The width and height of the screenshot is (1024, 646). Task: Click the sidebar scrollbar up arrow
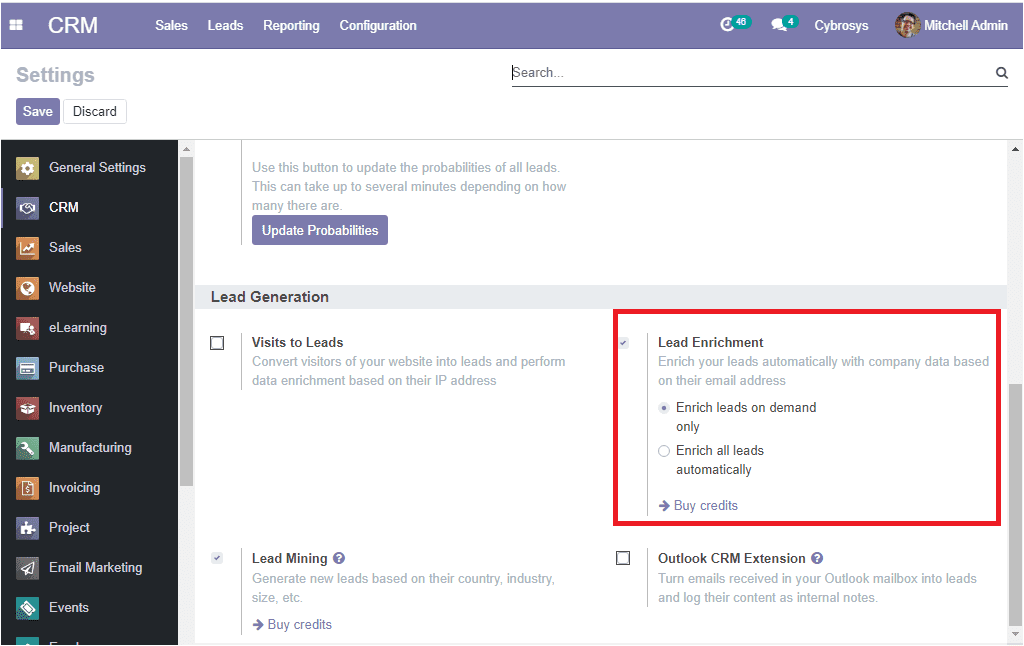click(186, 149)
